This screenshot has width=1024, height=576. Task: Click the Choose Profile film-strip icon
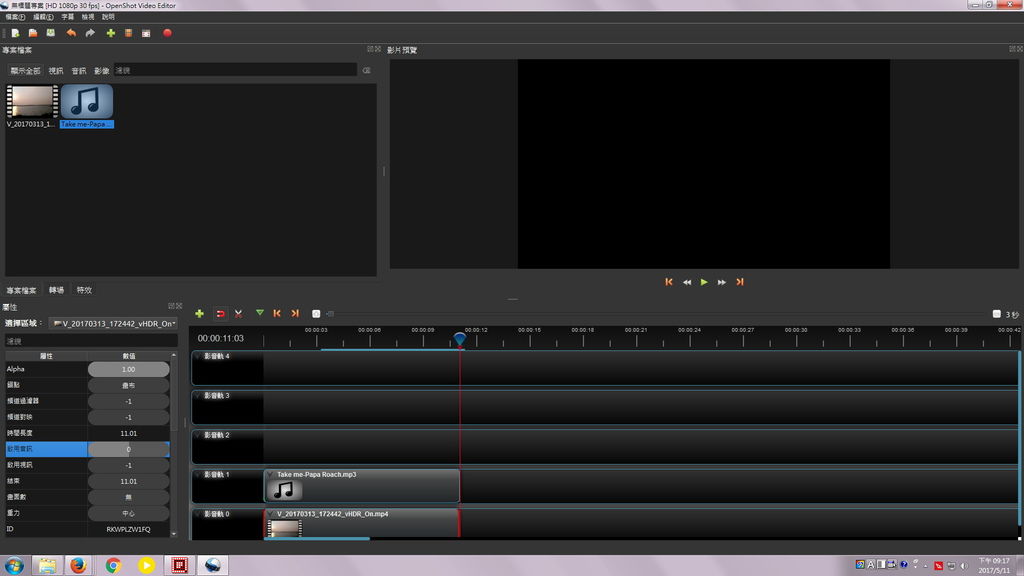(x=129, y=33)
